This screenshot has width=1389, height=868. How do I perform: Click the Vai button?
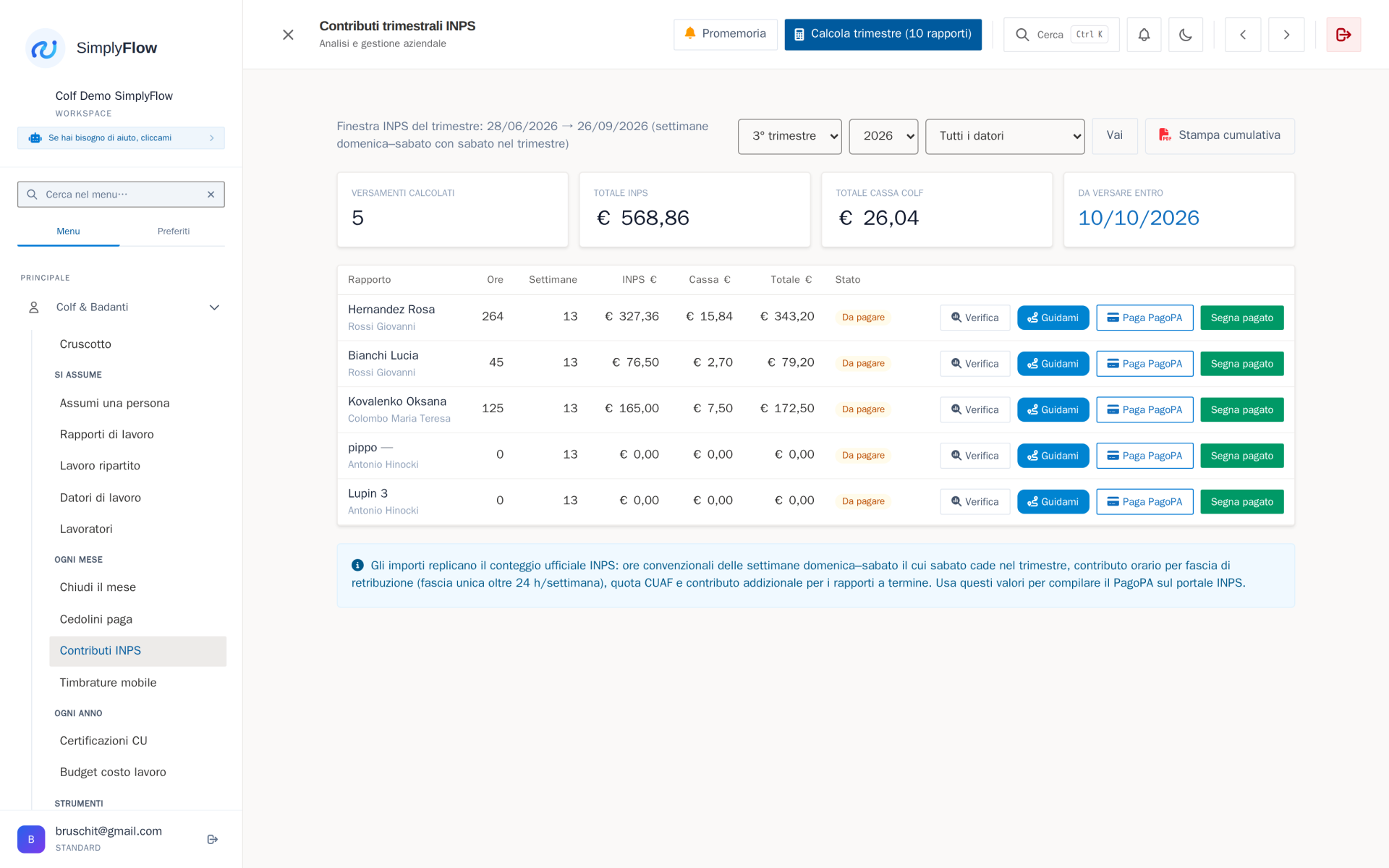point(1115,136)
